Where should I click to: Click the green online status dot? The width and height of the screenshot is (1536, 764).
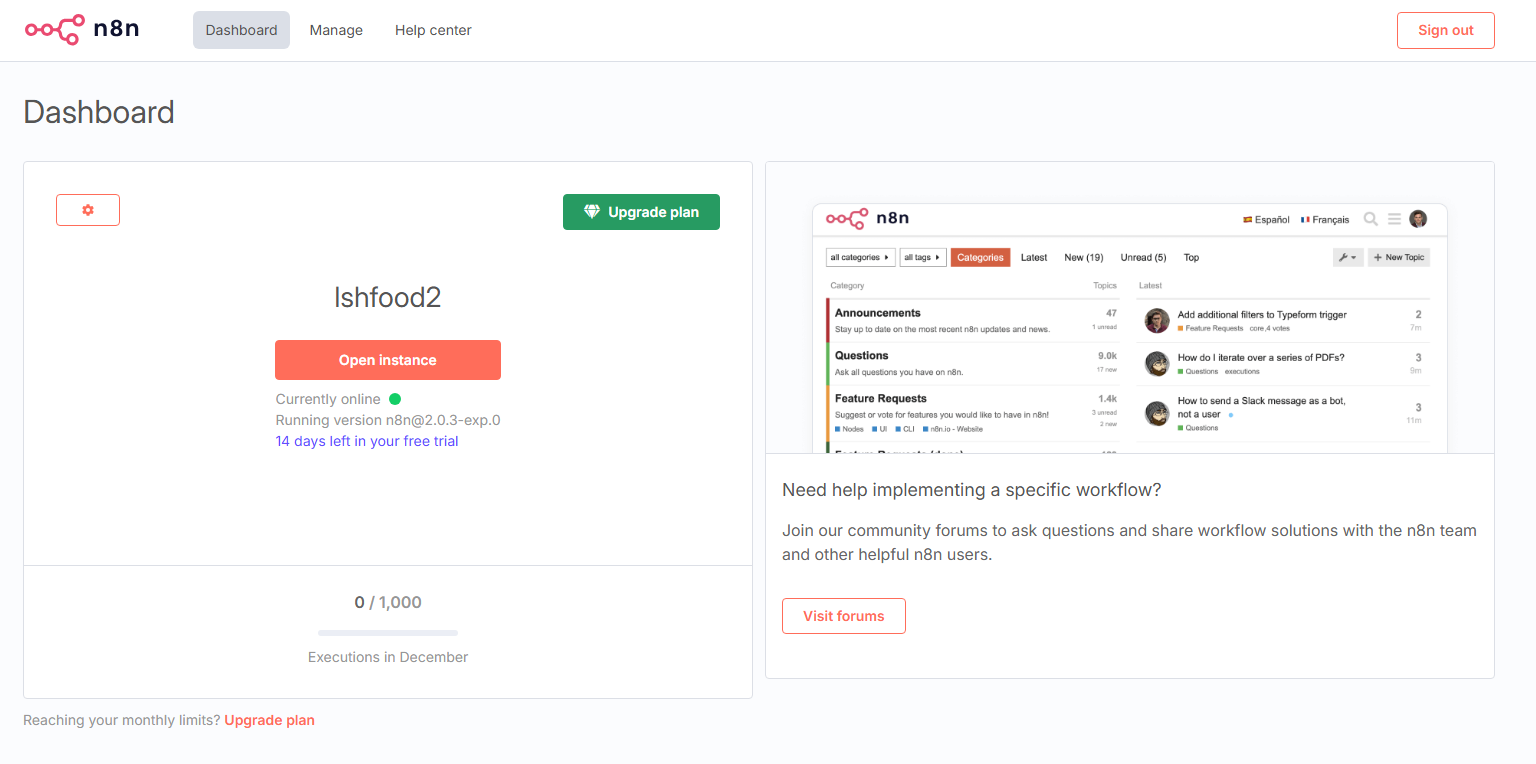(x=394, y=399)
